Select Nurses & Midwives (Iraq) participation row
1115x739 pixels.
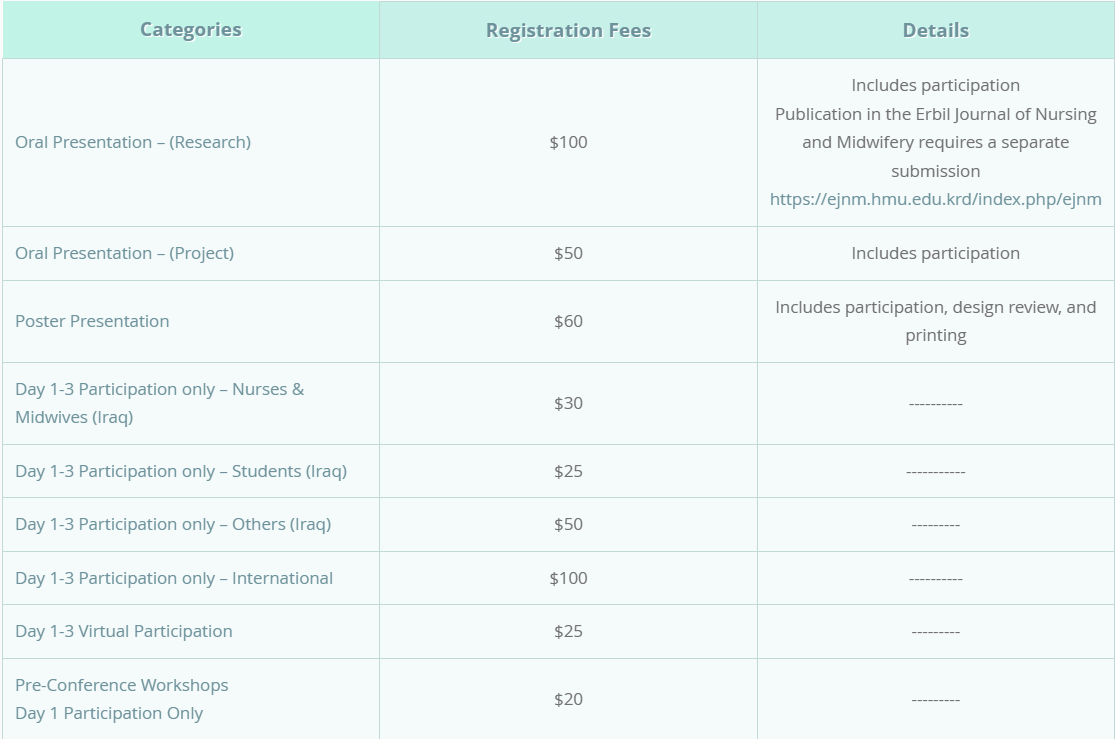tap(159, 403)
